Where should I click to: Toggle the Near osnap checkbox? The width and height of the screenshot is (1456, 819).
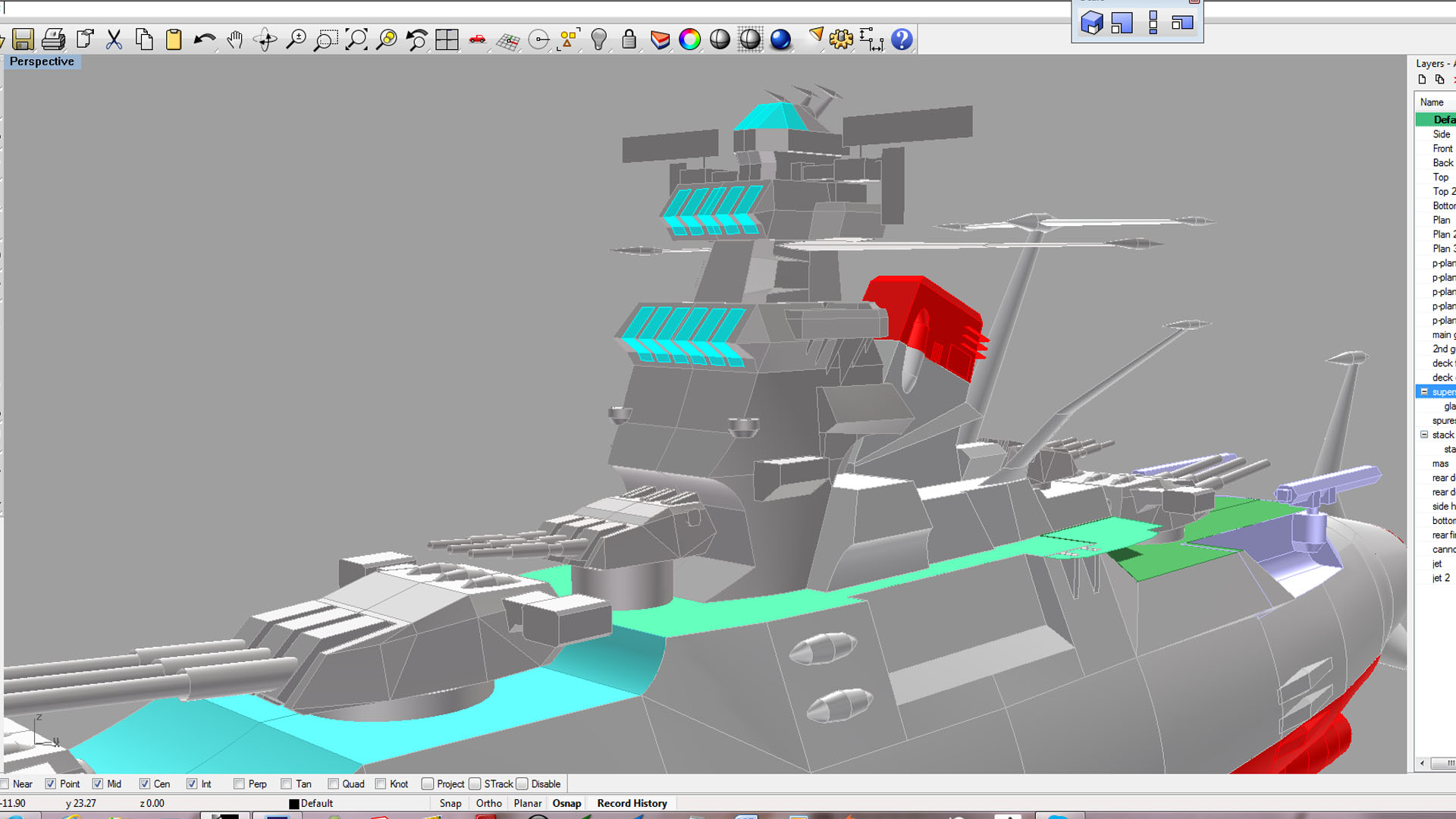(5, 784)
